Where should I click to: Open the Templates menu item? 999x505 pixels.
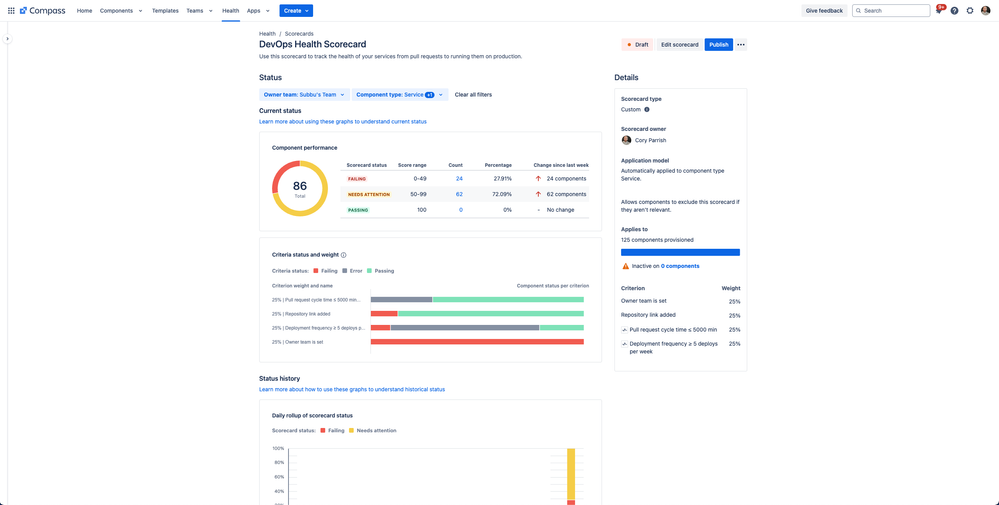(165, 11)
